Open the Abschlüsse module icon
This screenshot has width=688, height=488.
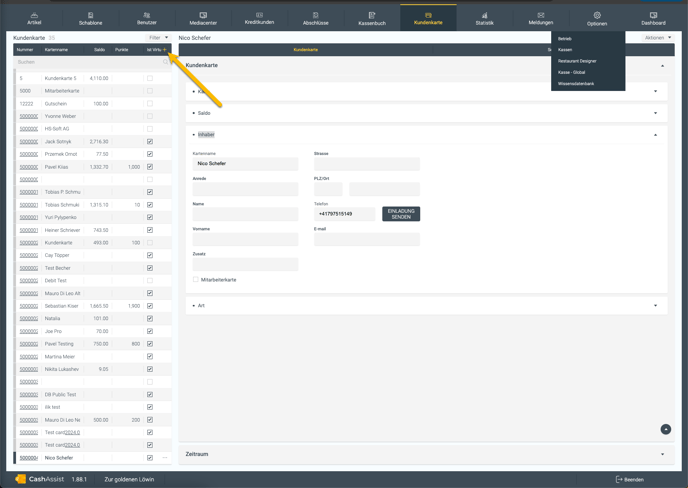(315, 15)
